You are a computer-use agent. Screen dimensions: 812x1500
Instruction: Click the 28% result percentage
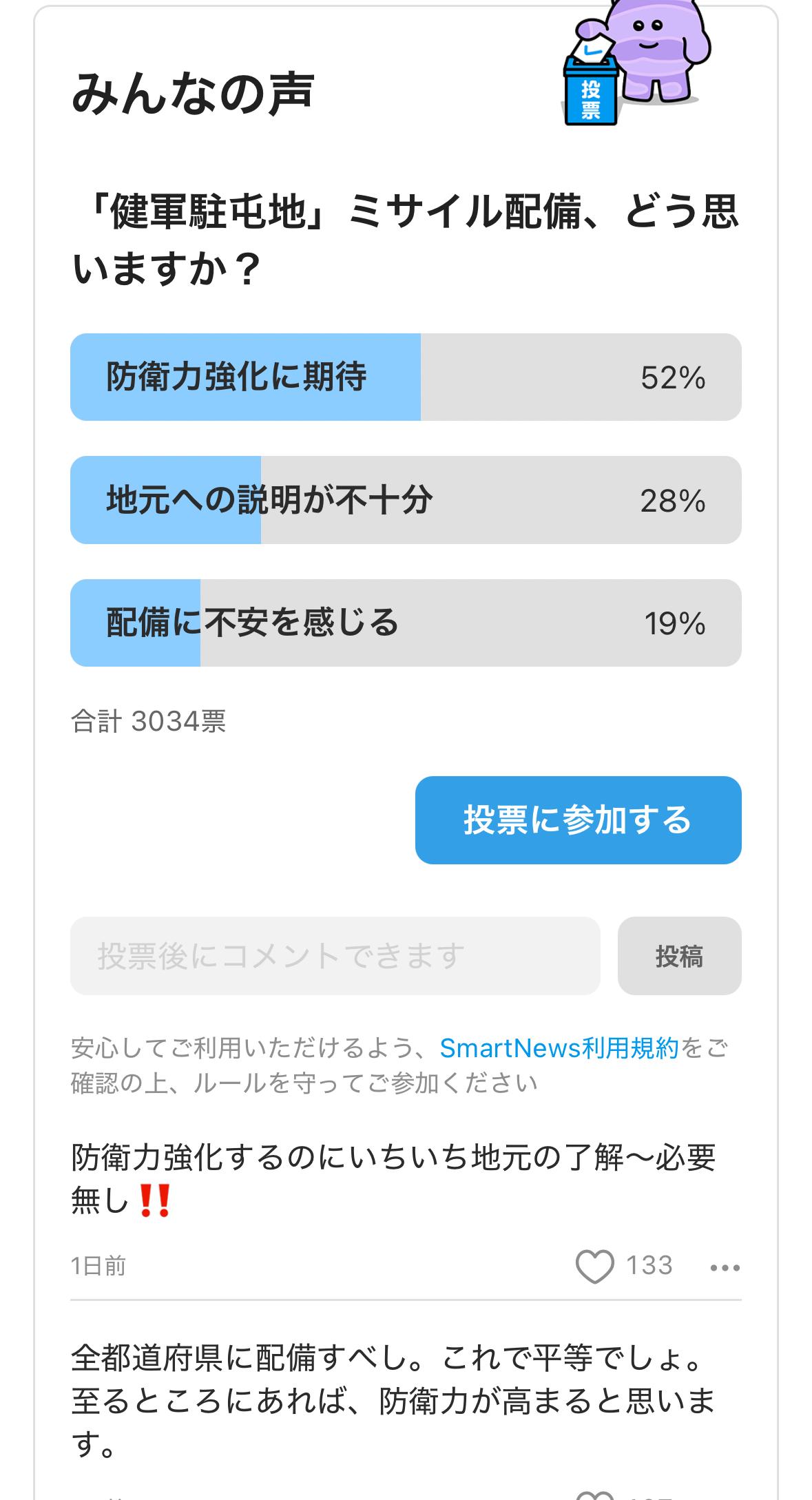pyautogui.click(x=673, y=501)
